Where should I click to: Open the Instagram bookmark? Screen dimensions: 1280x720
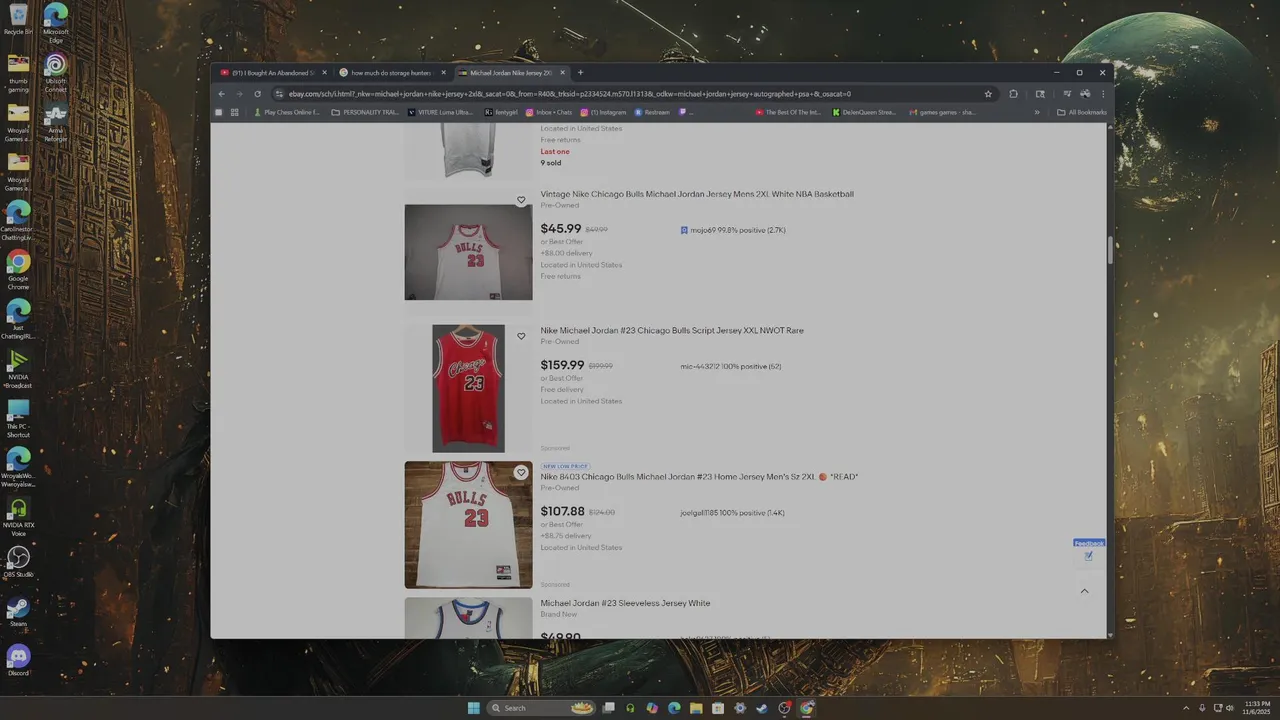[603, 112]
